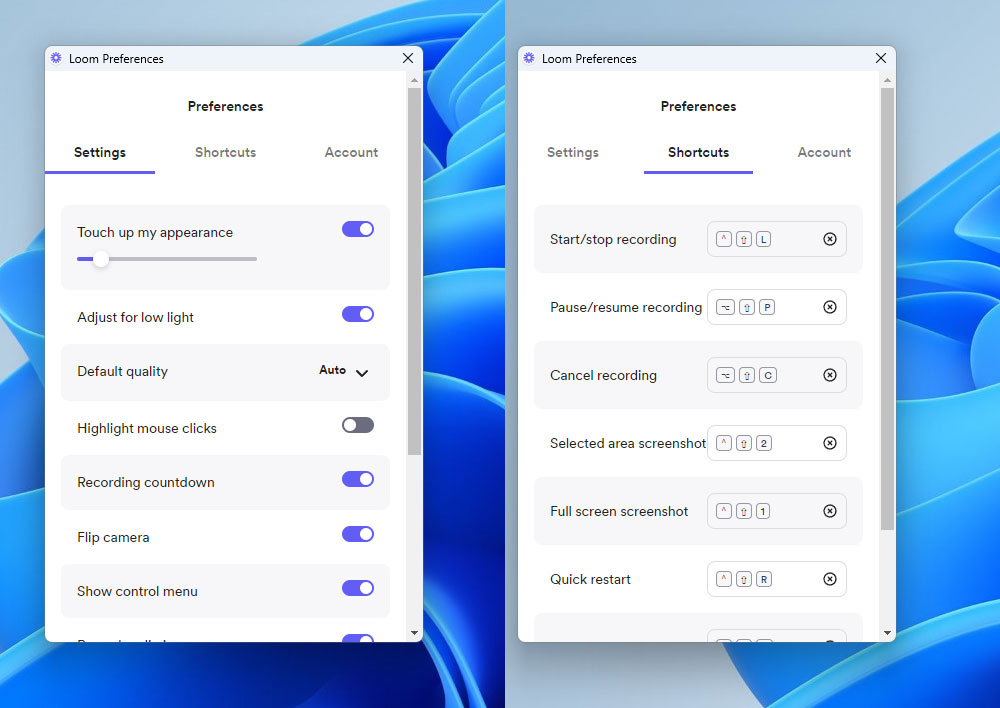Click the right window scrollbar thumb
The width and height of the screenshot is (1000, 708).
pos(887,309)
